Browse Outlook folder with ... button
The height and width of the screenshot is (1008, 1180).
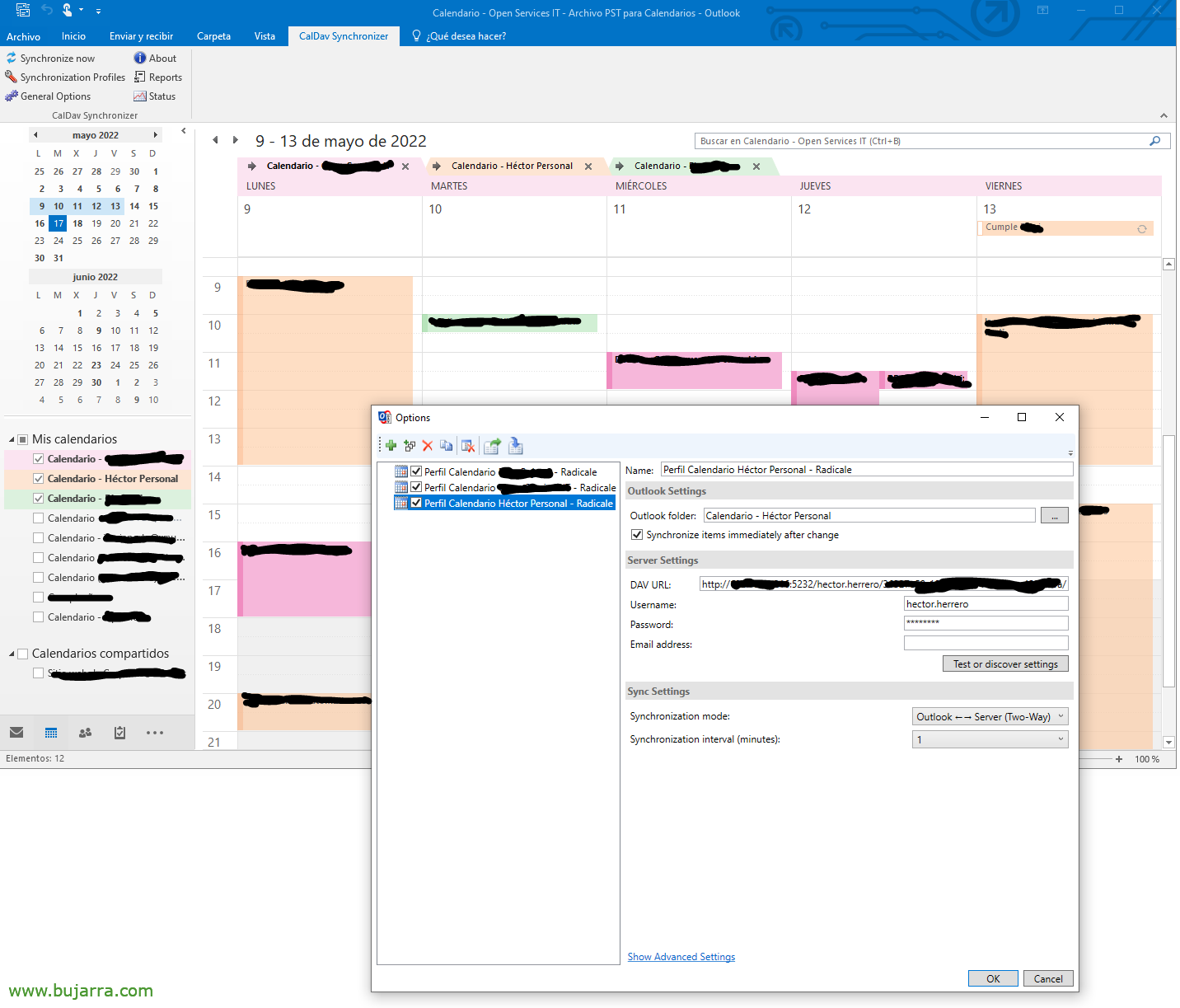pyautogui.click(x=1055, y=515)
